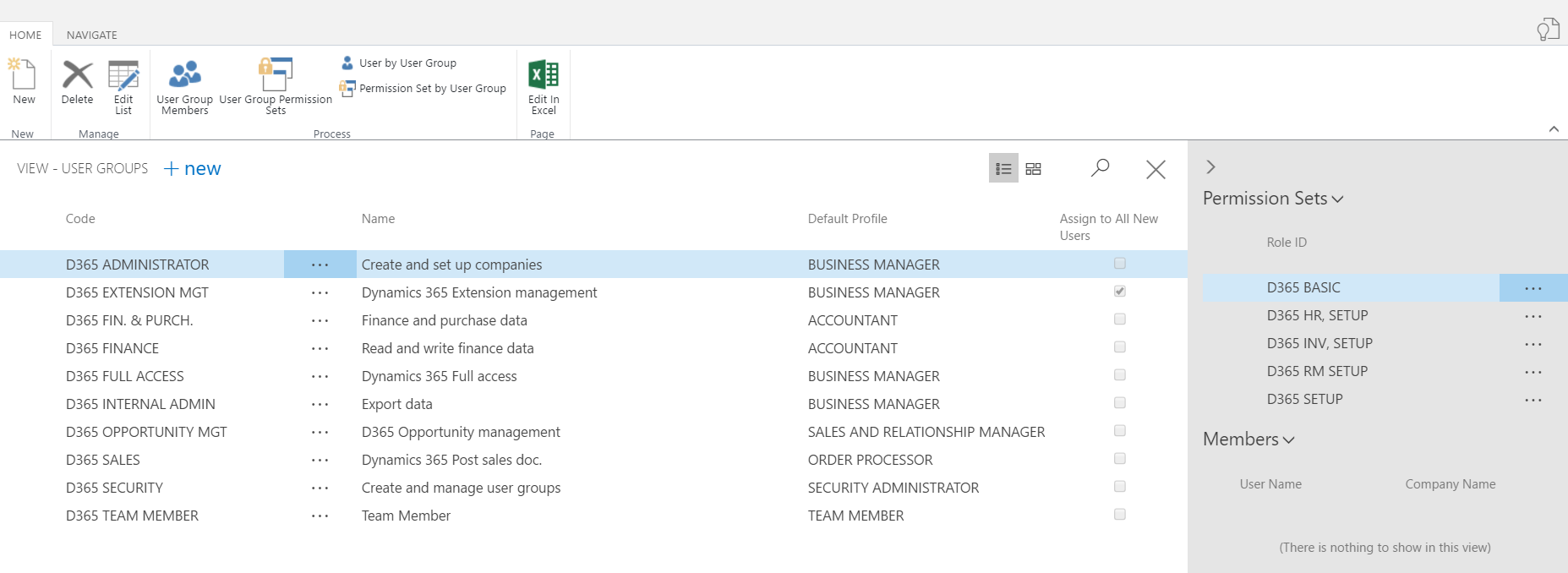Switch to tile view icon

click(x=1033, y=168)
